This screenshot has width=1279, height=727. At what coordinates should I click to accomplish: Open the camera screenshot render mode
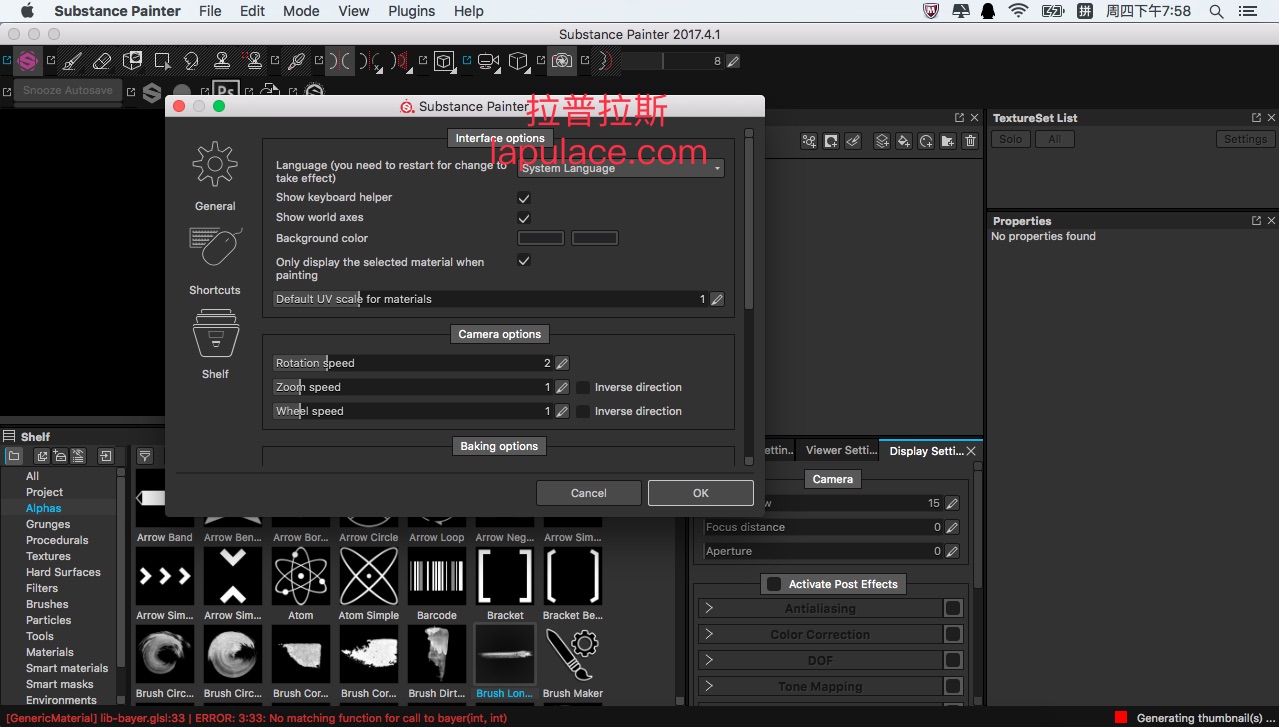(562, 61)
